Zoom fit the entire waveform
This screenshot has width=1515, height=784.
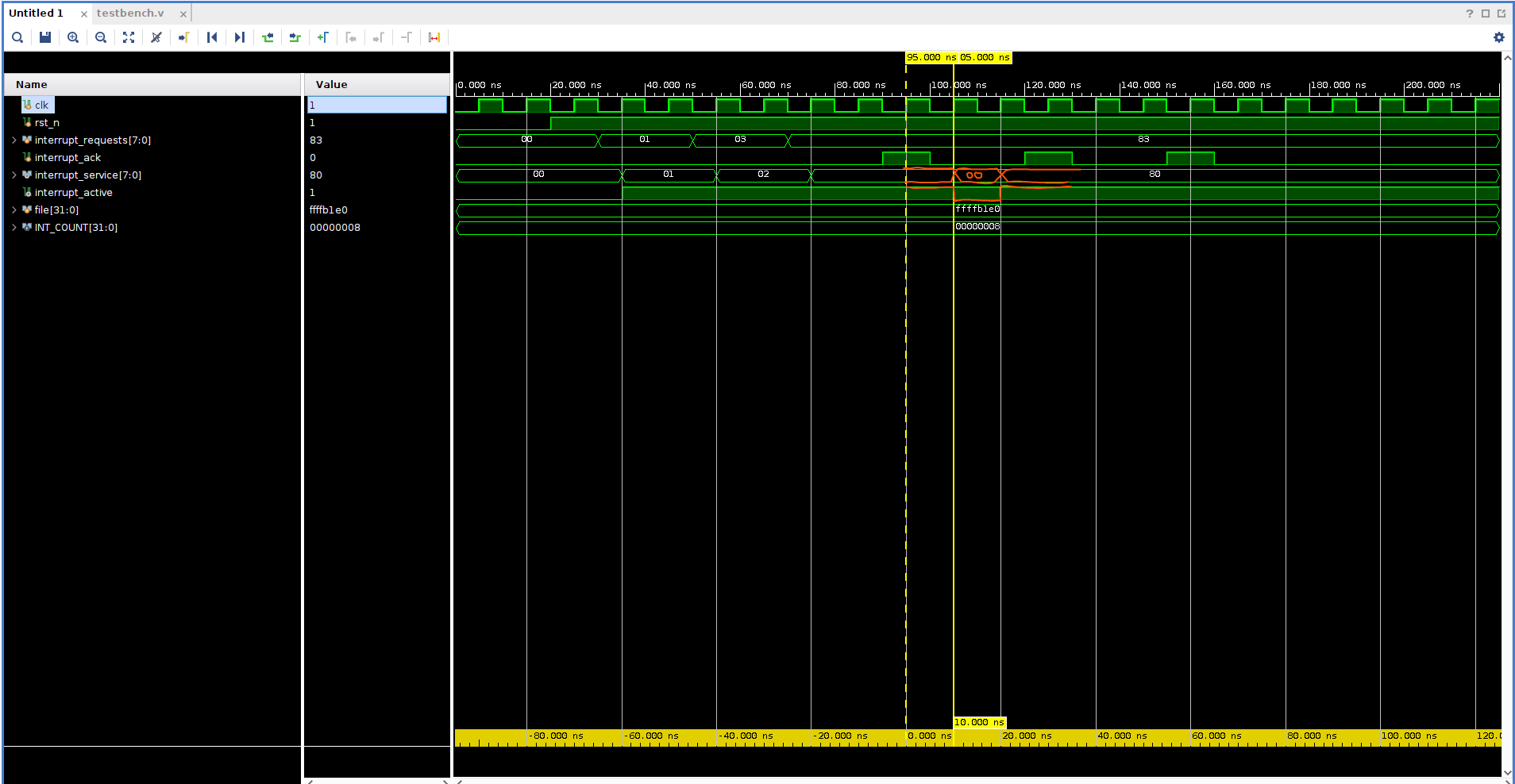click(x=129, y=37)
